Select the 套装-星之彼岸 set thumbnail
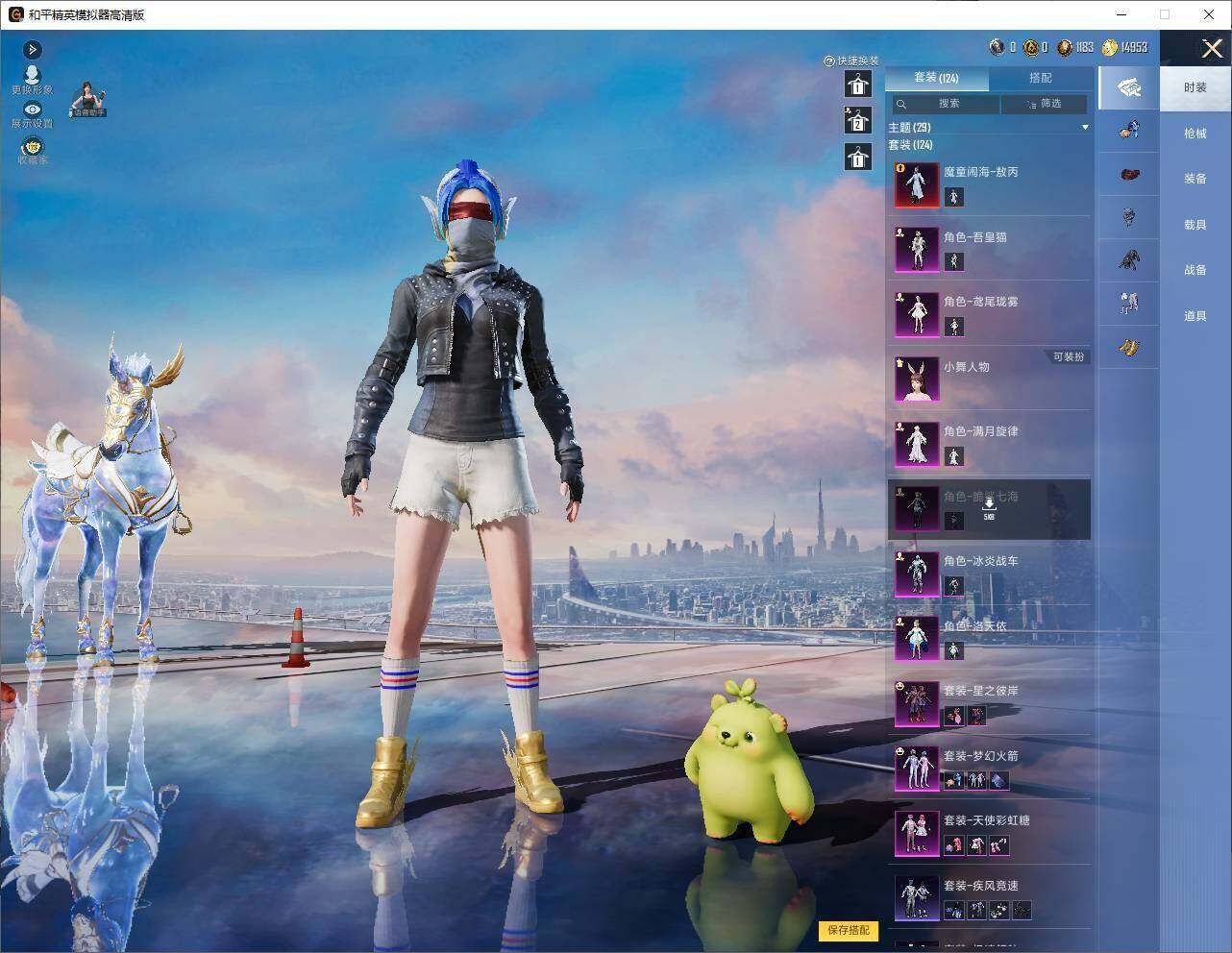Screen dimensions: 1232x953 pos(917,703)
